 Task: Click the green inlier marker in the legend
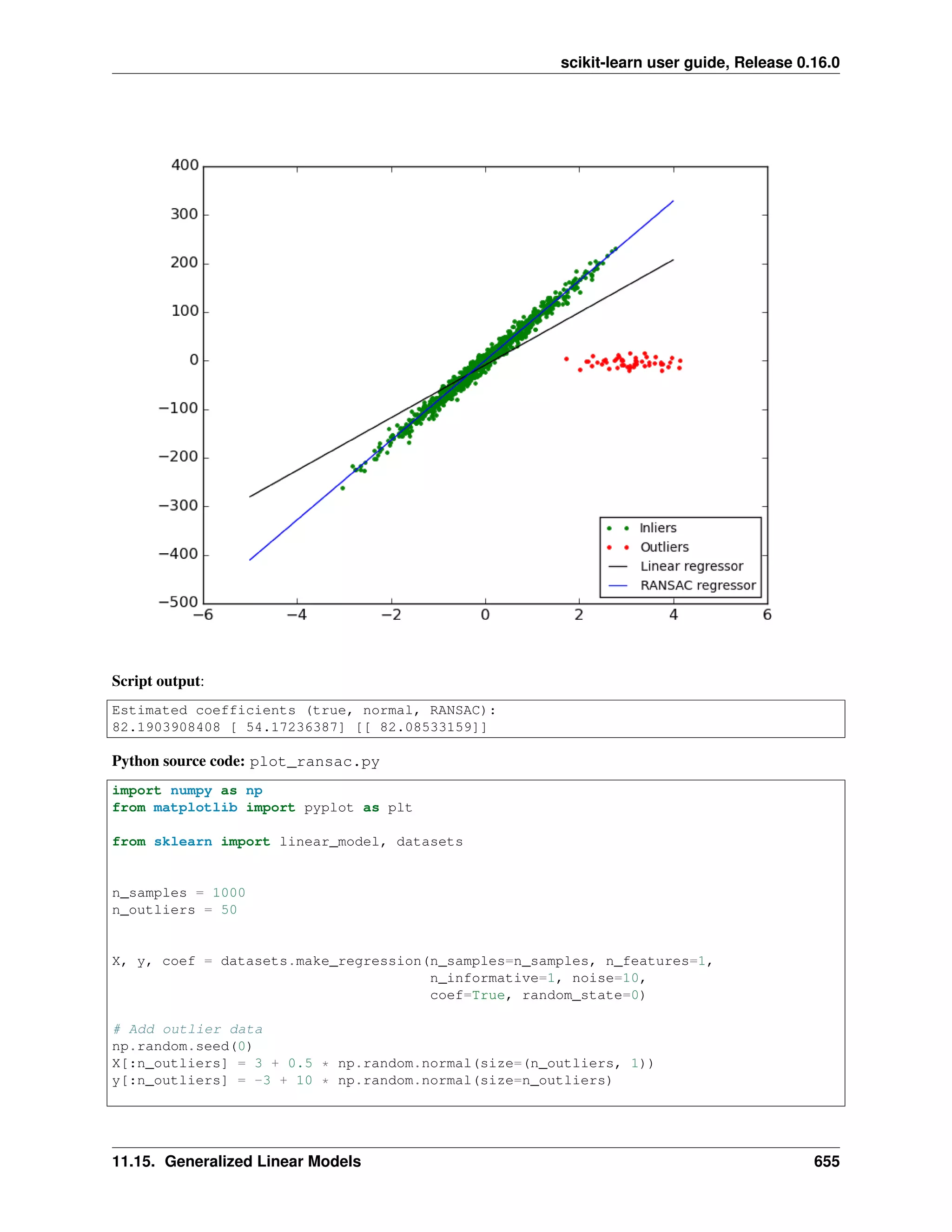click(618, 529)
